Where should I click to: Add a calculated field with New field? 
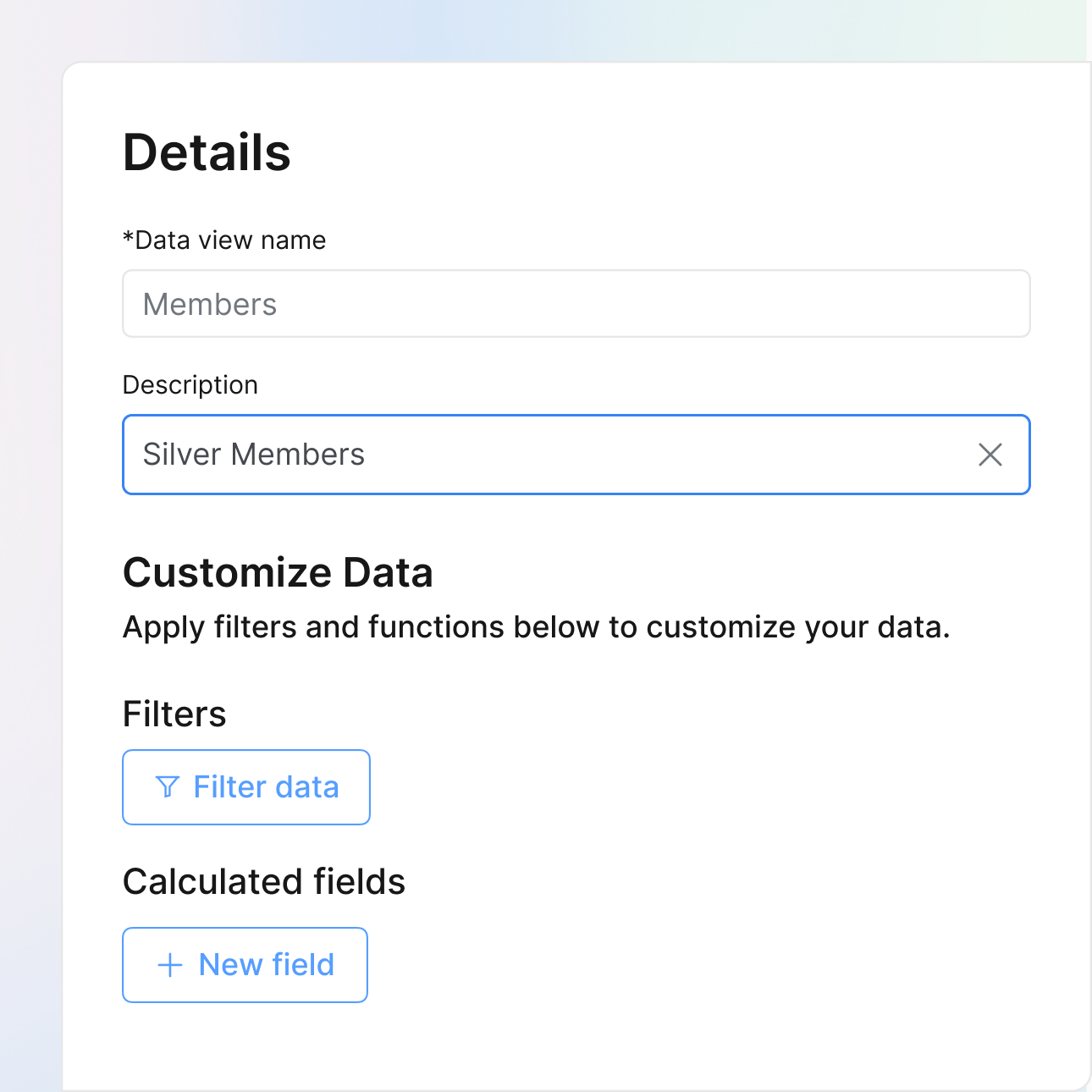tap(245, 964)
